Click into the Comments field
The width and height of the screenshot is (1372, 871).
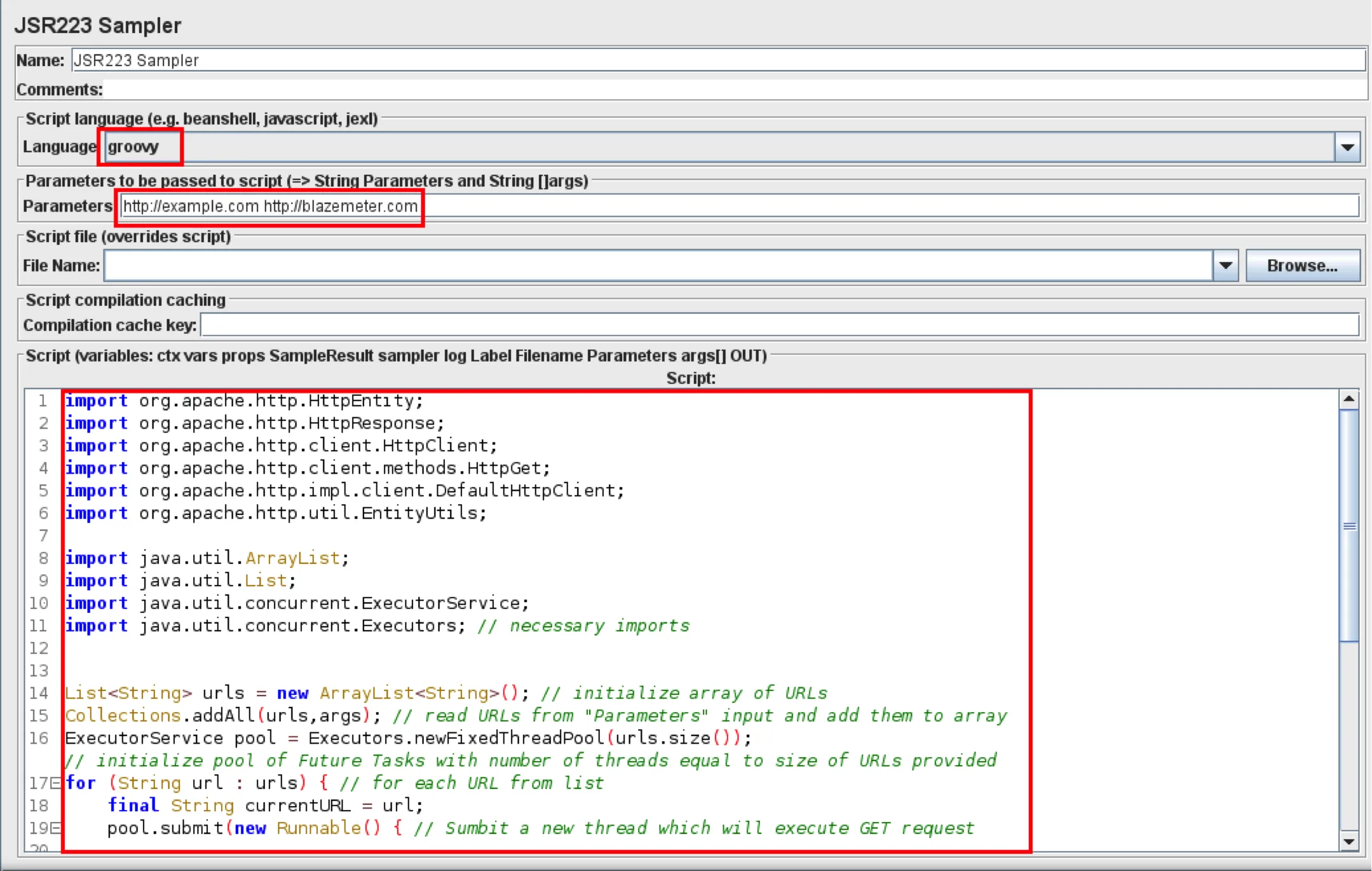[x=731, y=90]
